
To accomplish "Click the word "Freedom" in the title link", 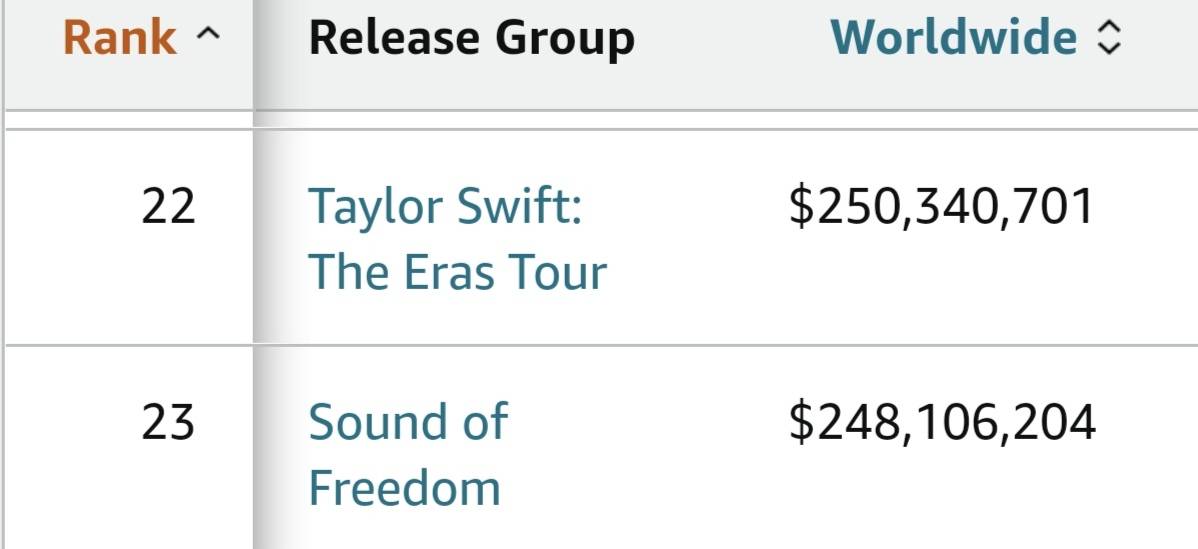I will 404,489.
